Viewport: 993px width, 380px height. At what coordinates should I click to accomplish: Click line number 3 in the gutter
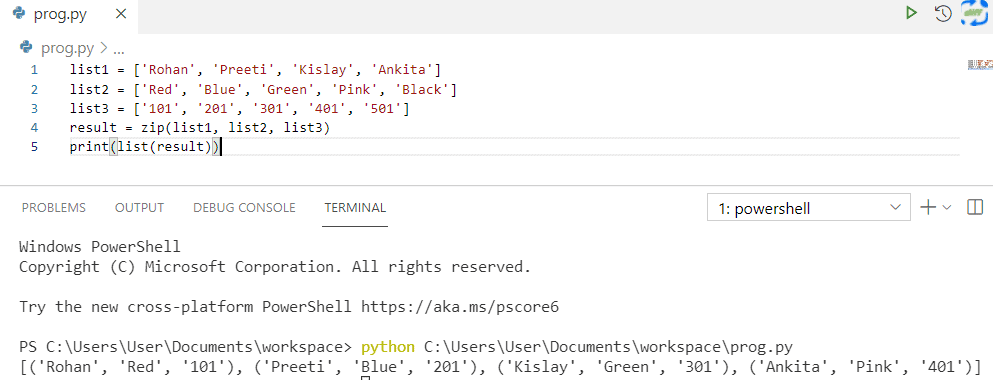click(34, 109)
